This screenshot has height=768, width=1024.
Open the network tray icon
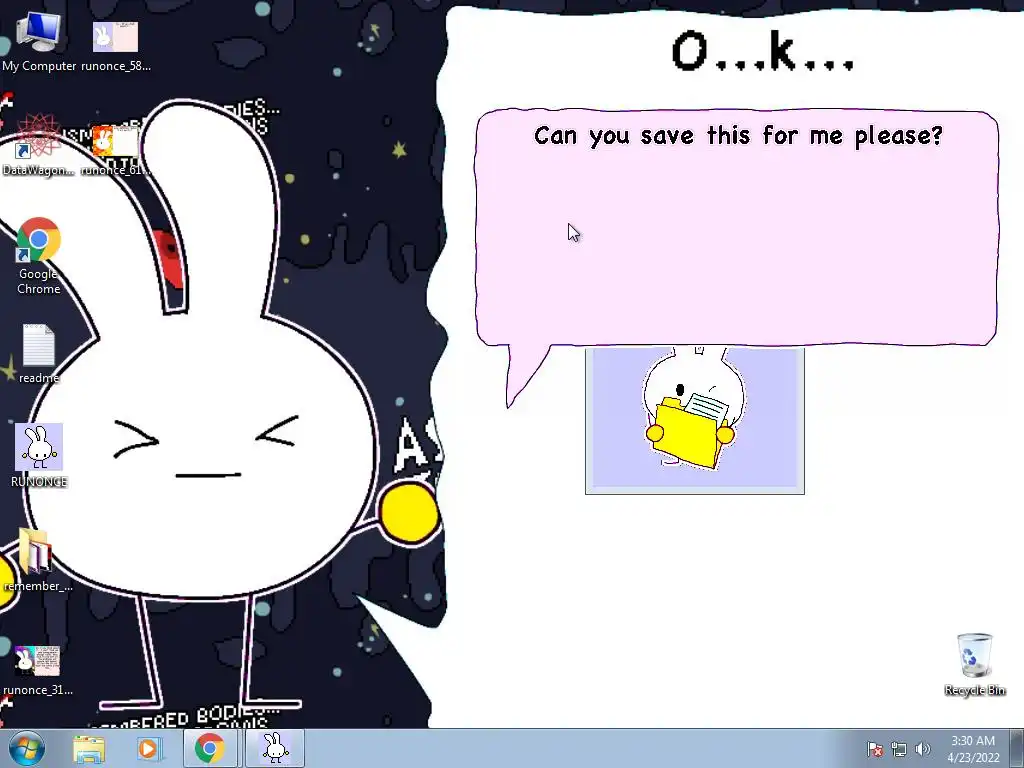(x=899, y=749)
